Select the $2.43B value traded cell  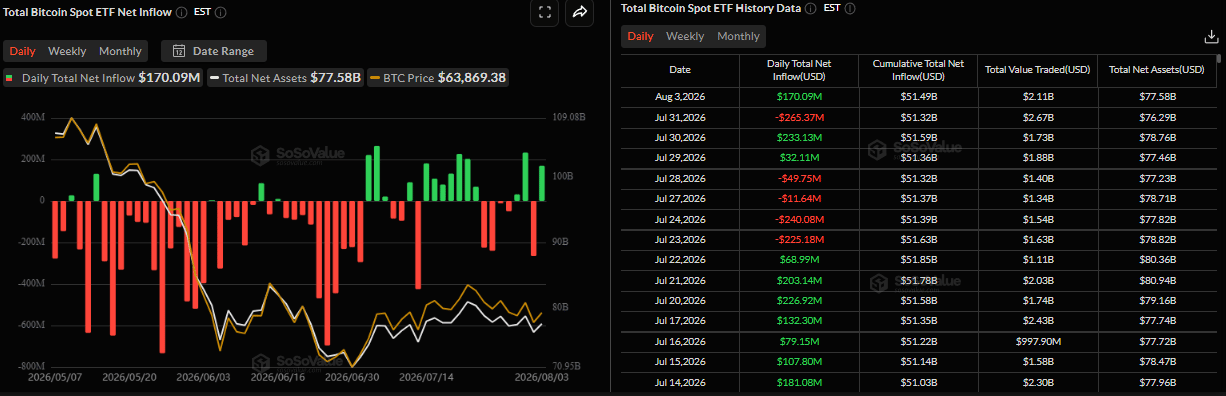[x=1037, y=320]
